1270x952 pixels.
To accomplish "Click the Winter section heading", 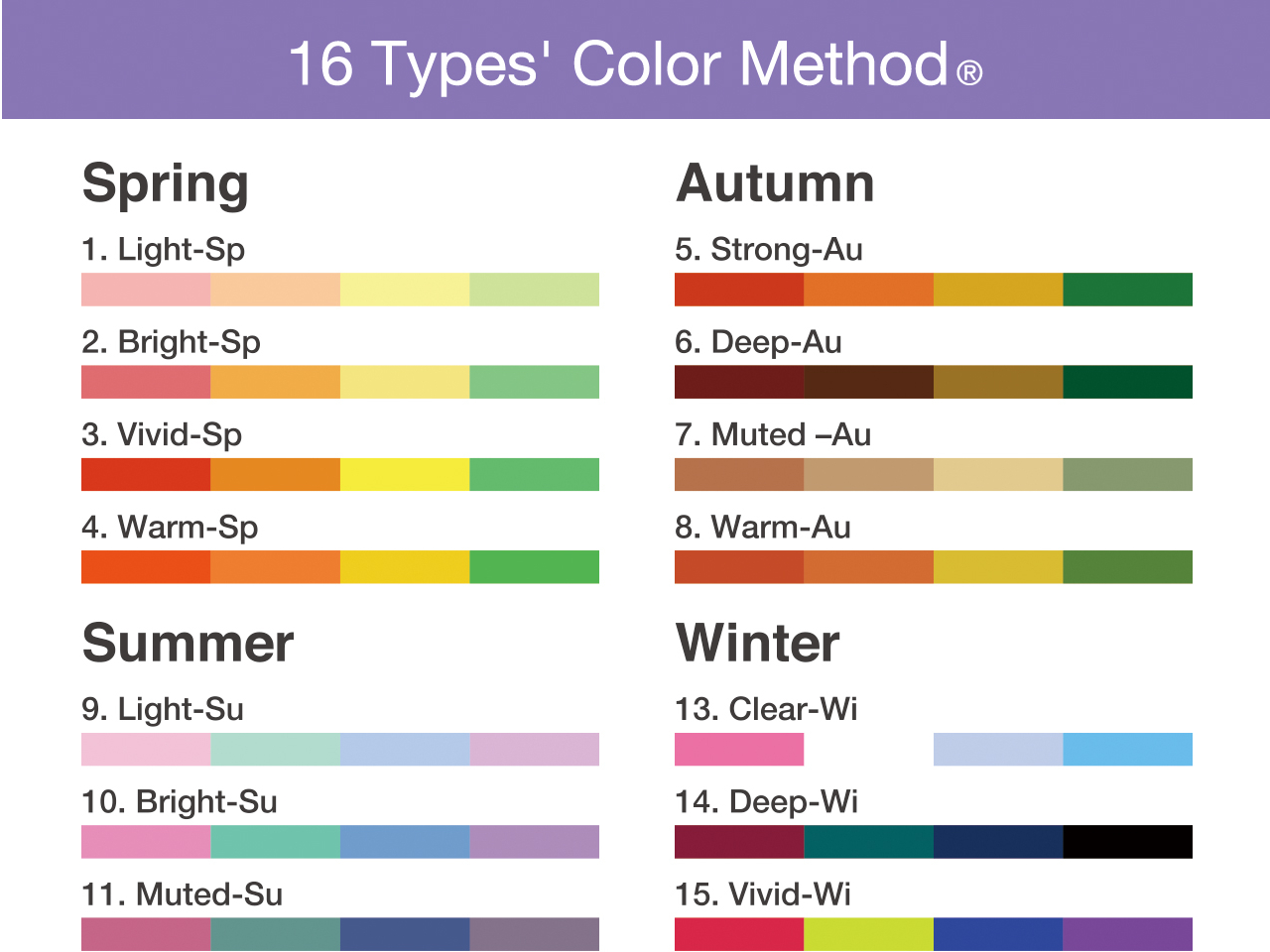I will pyautogui.click(x=757, y=643).
